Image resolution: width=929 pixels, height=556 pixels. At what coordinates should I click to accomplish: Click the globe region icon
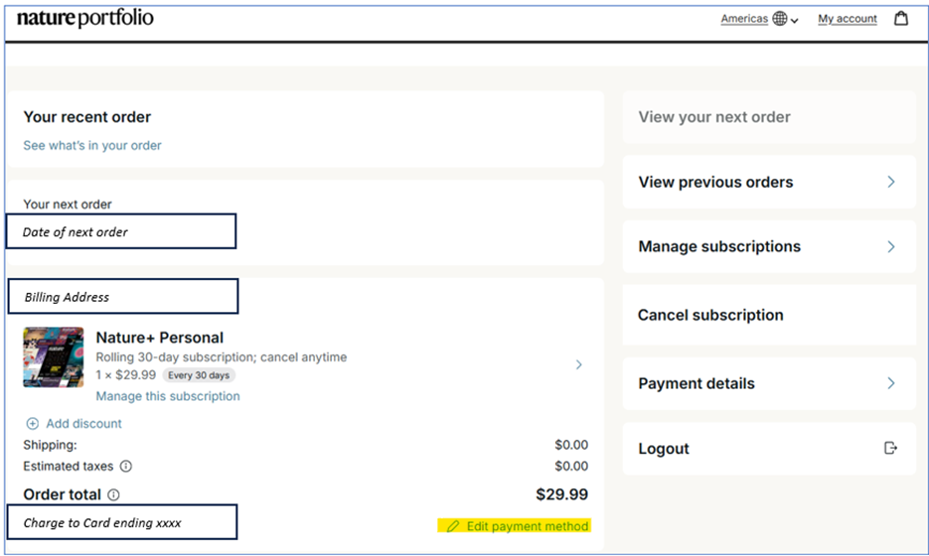click(780, 19)
